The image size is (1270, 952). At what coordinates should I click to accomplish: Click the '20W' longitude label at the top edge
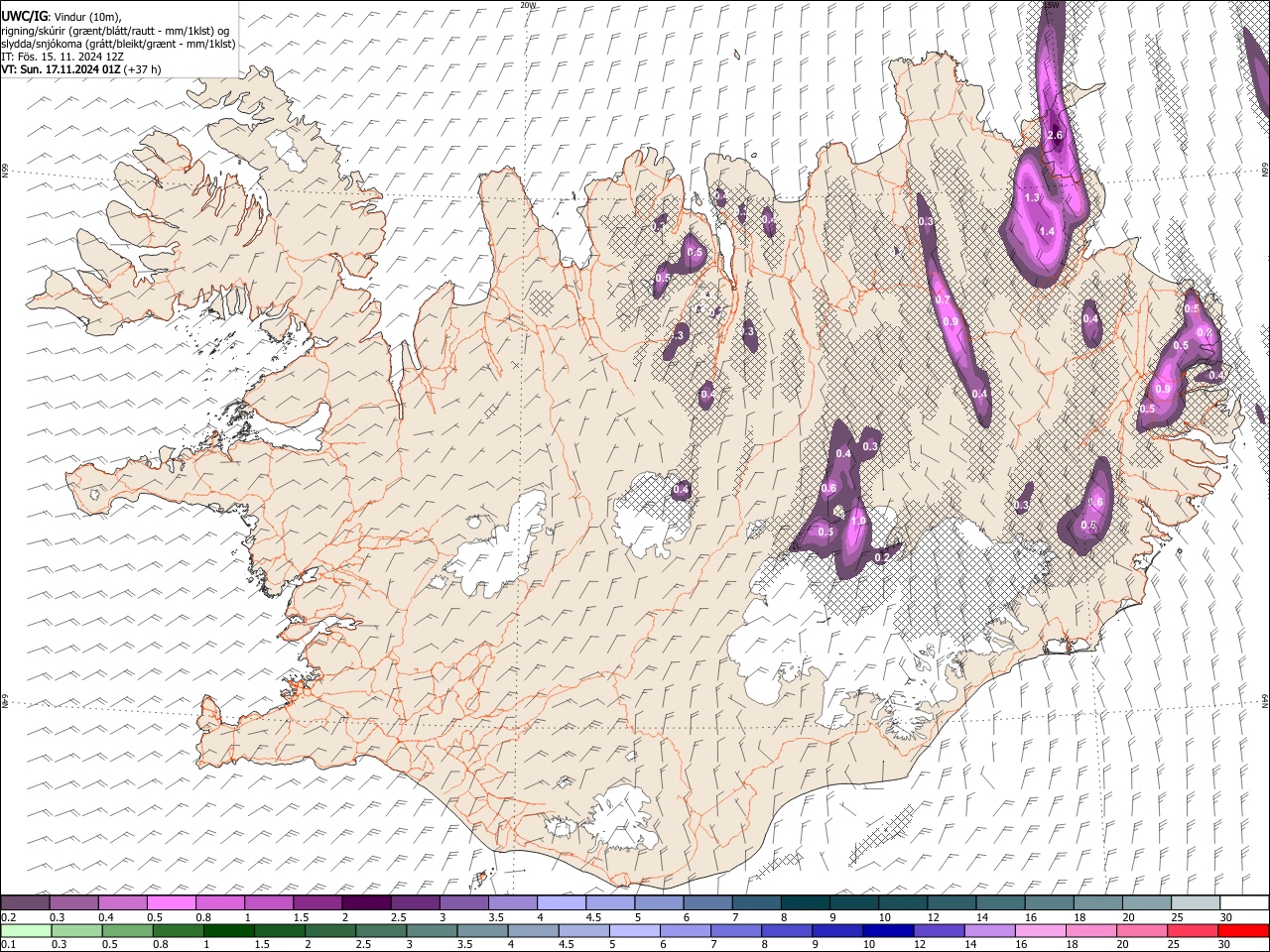click(528, 5)
